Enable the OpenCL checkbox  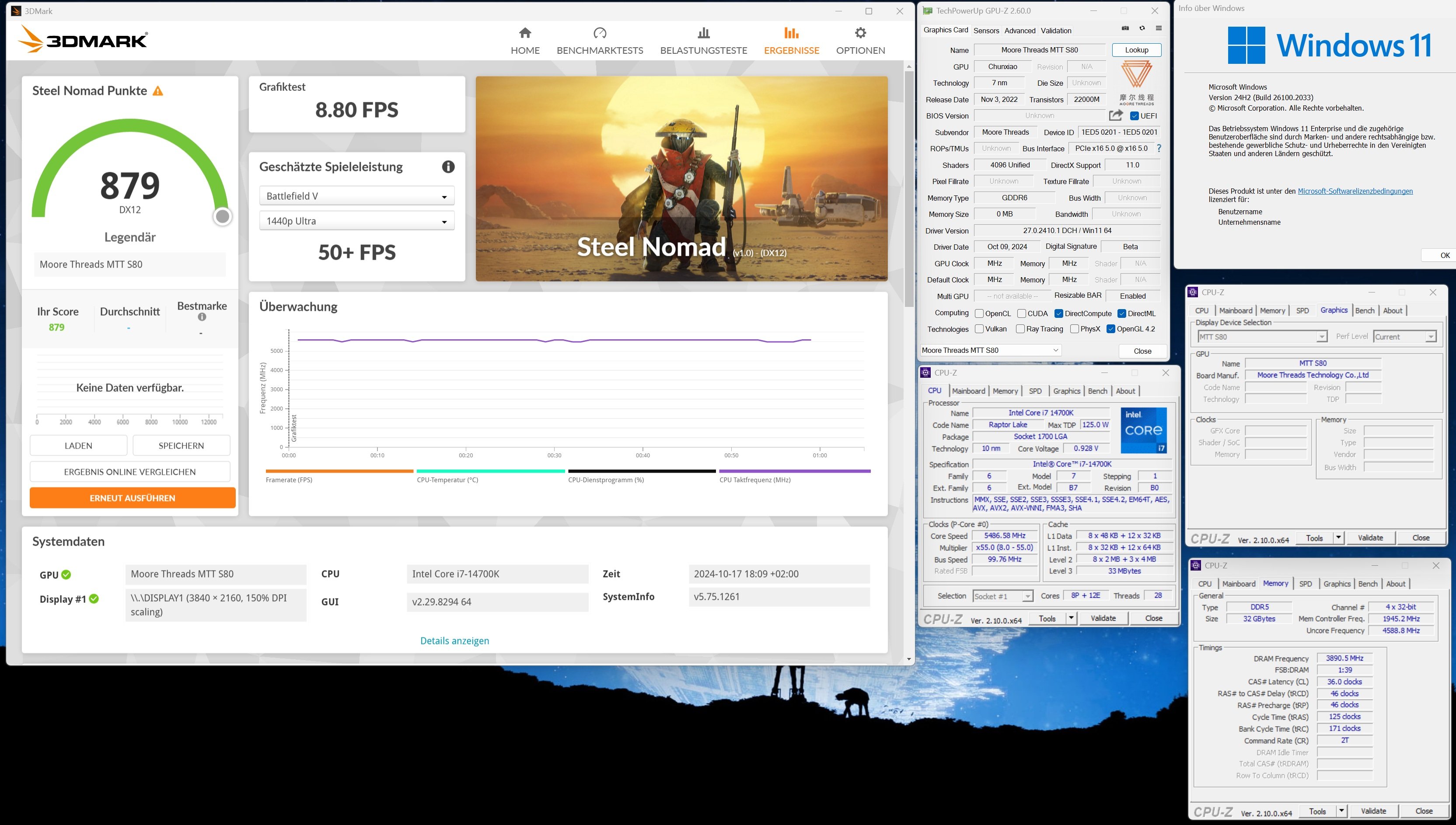tap(979, 313)
